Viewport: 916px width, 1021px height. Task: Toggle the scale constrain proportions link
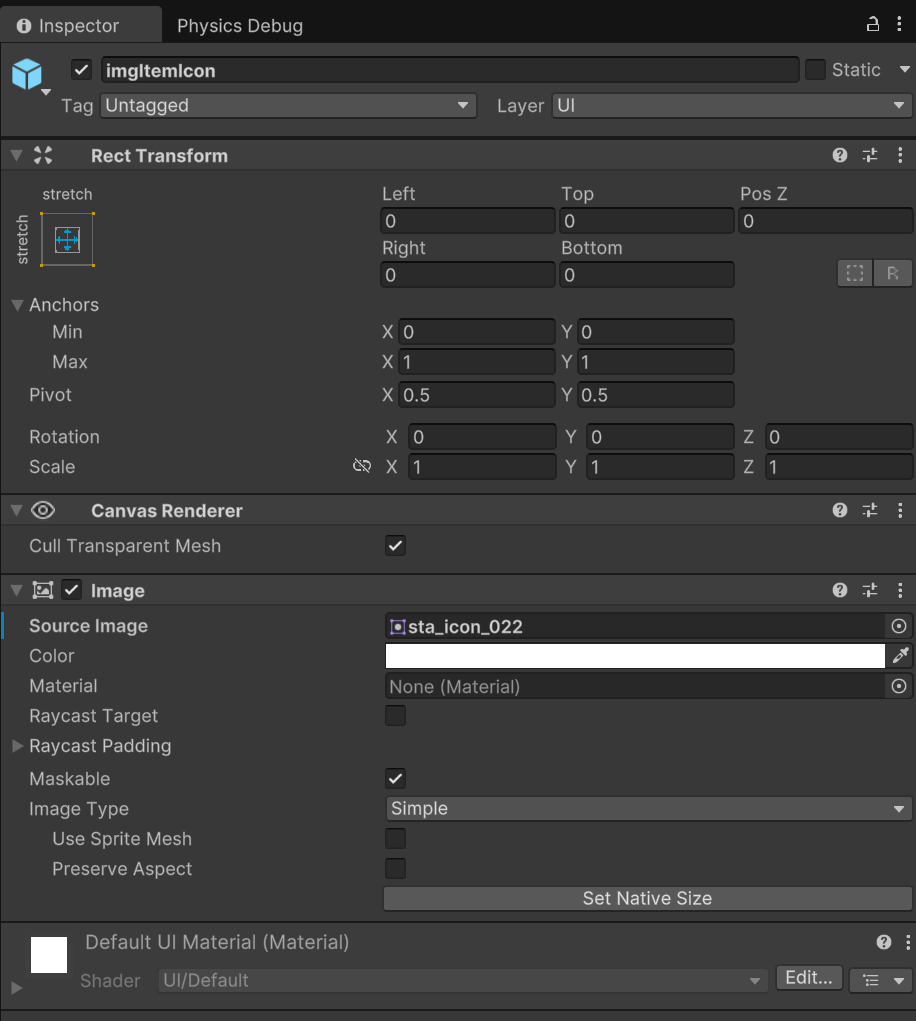point(362,466)
